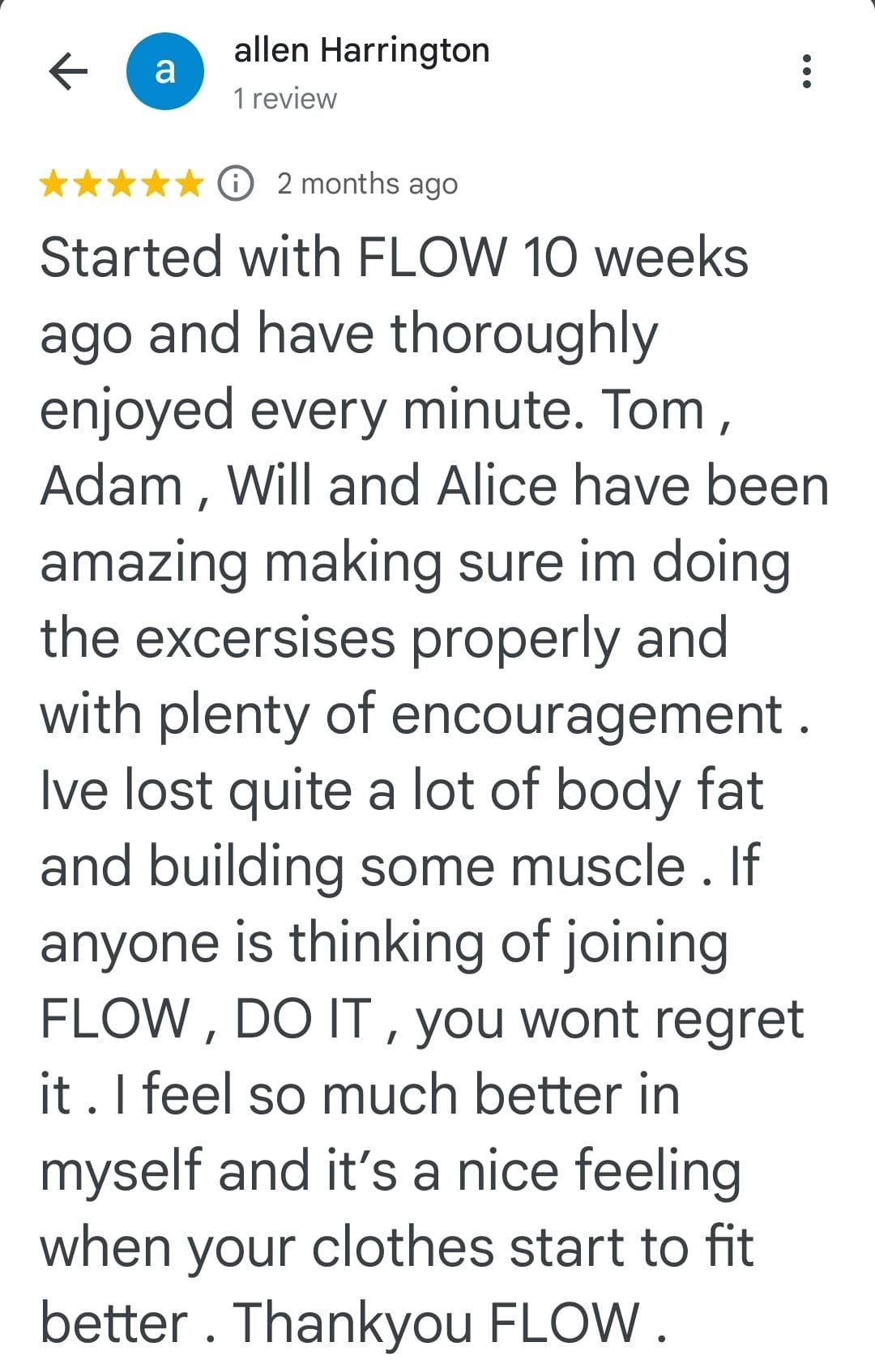Screen dimensions: 875x1372
Task: Click the word 'Thankyou' in the last line
Action: point(354,1323)
